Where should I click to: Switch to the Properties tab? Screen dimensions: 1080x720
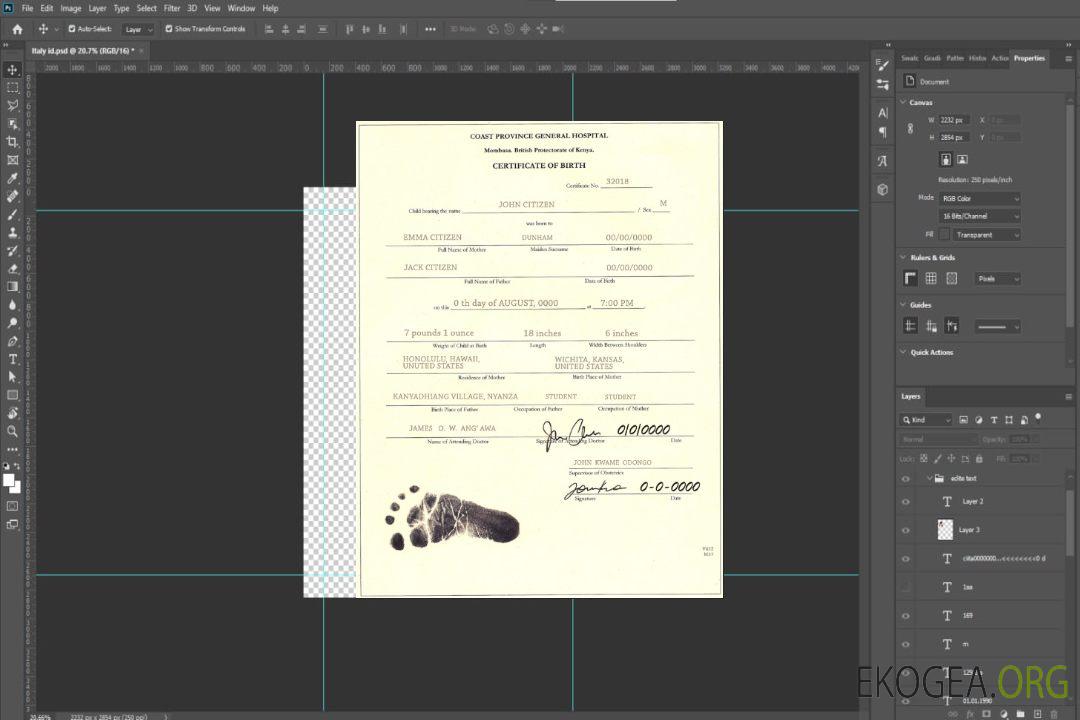point(1029,59)
